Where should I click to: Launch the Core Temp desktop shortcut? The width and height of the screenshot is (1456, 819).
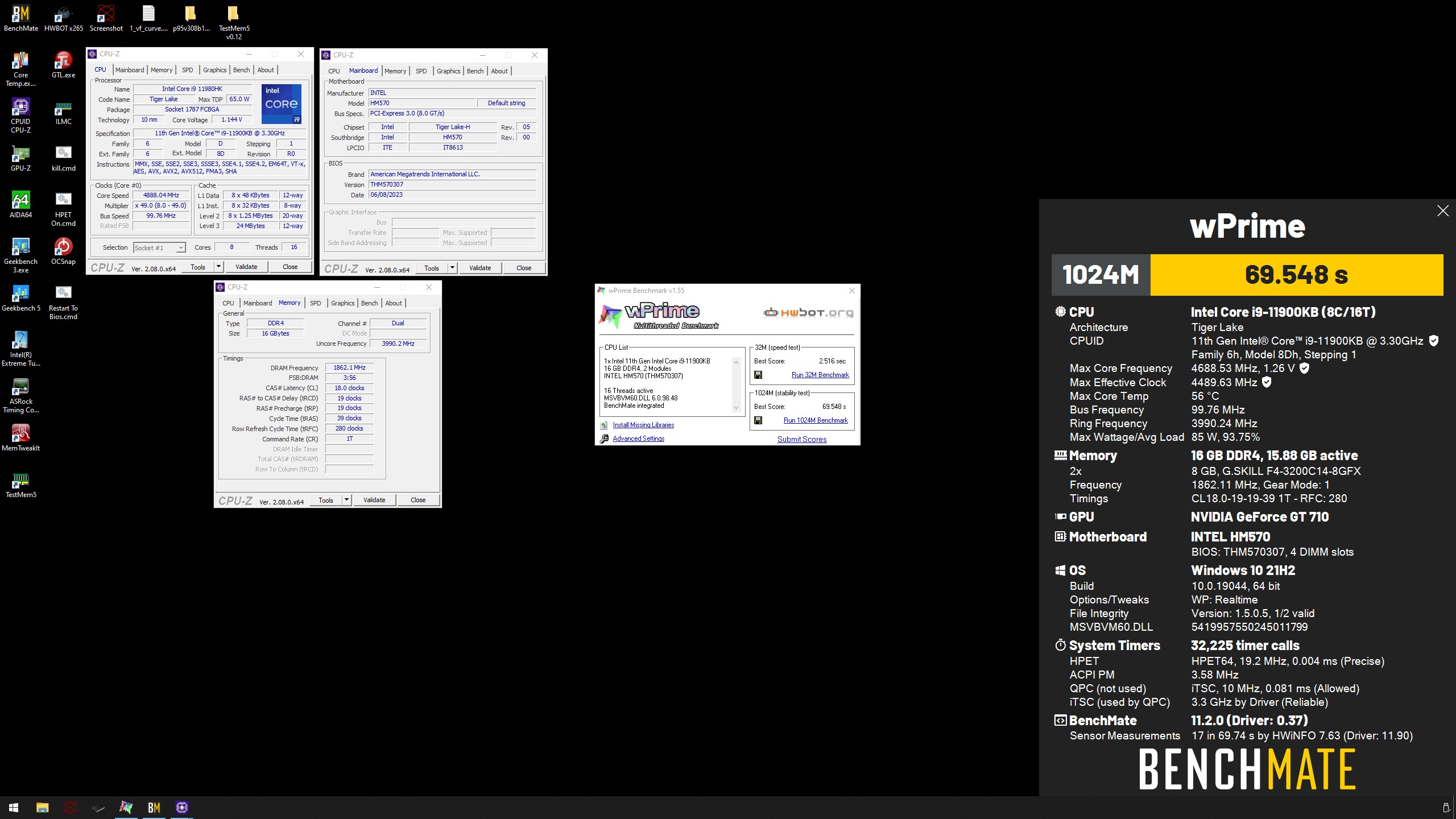pos(21,69)
